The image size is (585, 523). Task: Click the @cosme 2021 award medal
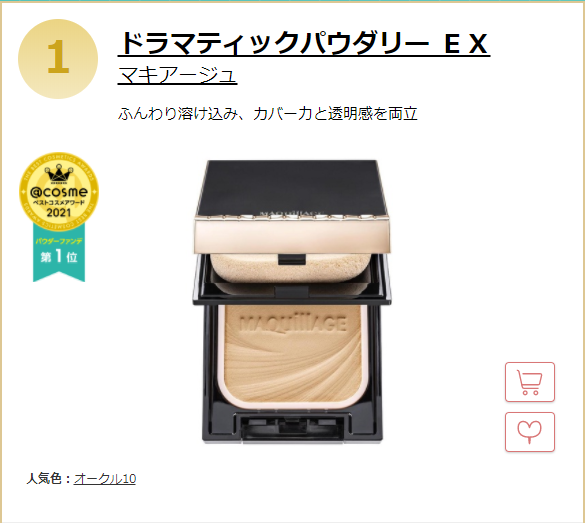(x=59, y=191)
